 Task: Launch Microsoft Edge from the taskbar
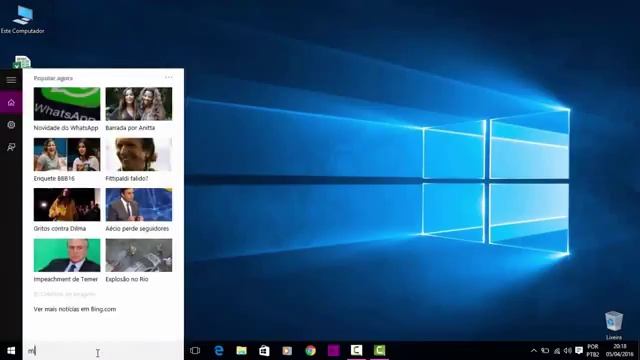point(219,351)
